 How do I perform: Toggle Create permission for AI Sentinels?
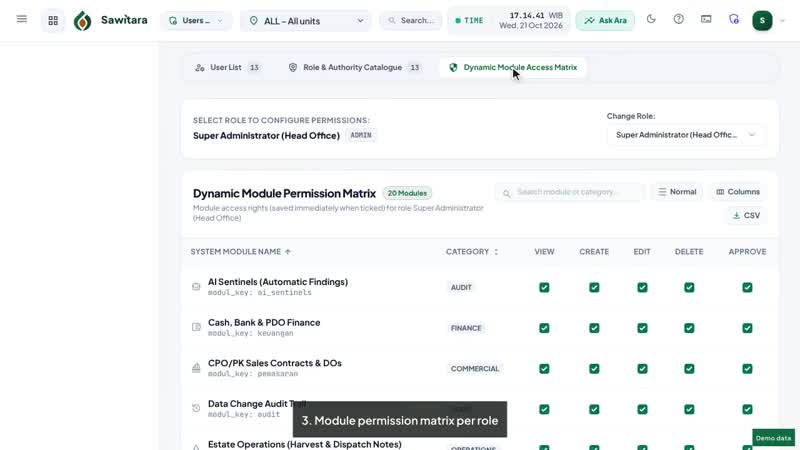point(594,287)
